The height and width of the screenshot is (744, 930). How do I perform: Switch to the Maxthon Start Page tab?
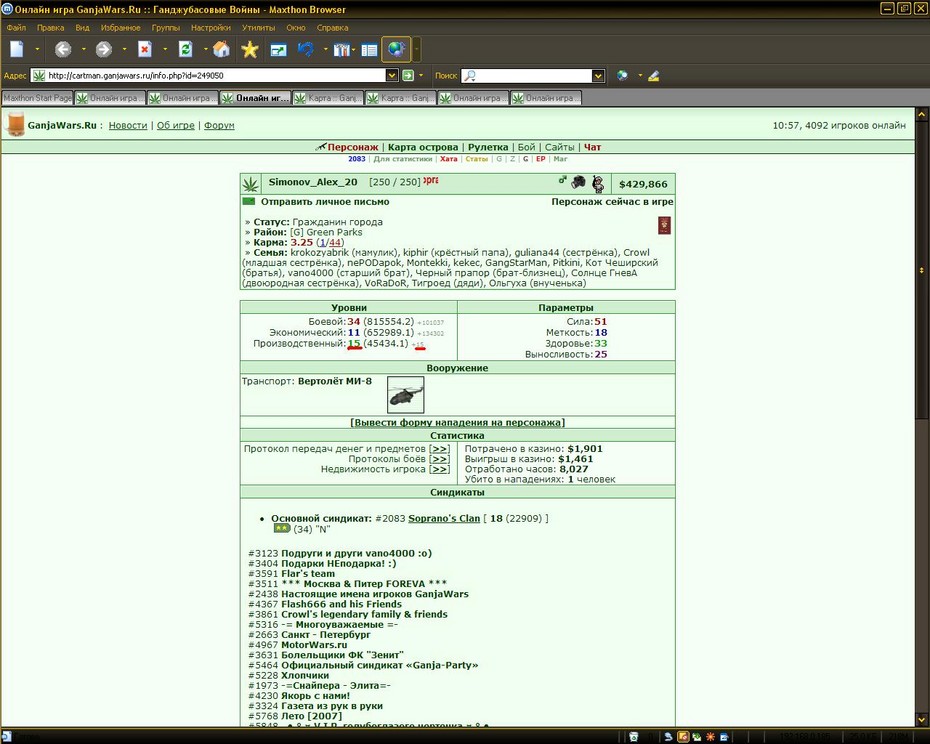[x=37, y=98]
